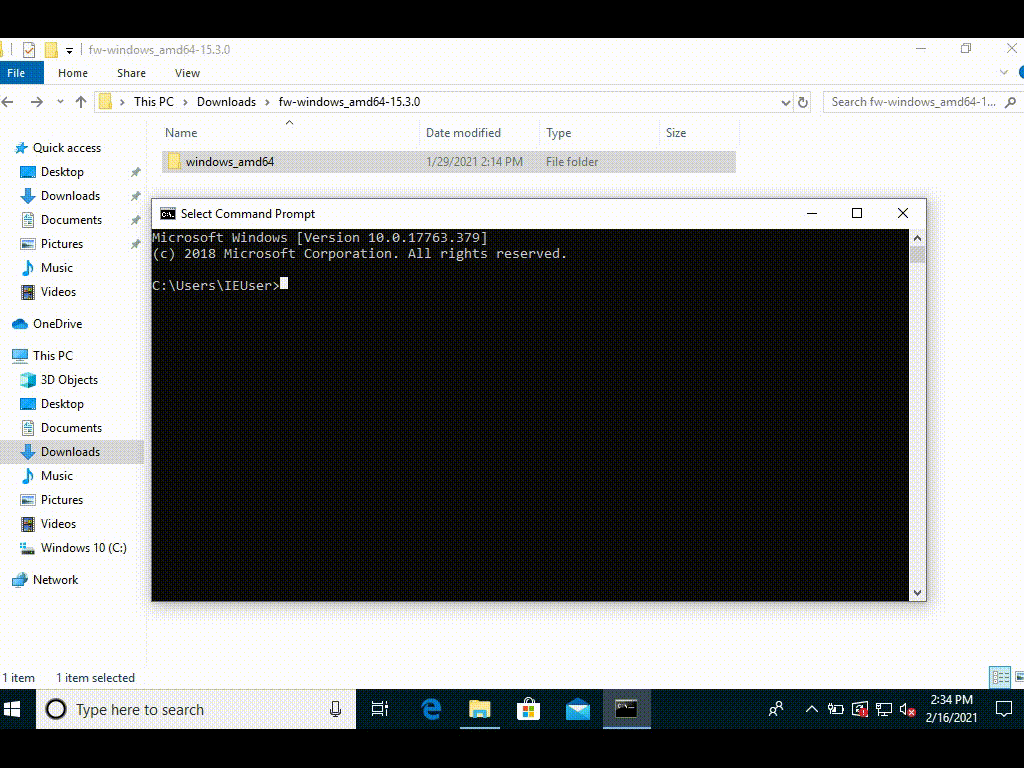The width and height of the screenshot is (1024, 768).
Task: Expand address bar history dropdown
Action: [786, 103]
